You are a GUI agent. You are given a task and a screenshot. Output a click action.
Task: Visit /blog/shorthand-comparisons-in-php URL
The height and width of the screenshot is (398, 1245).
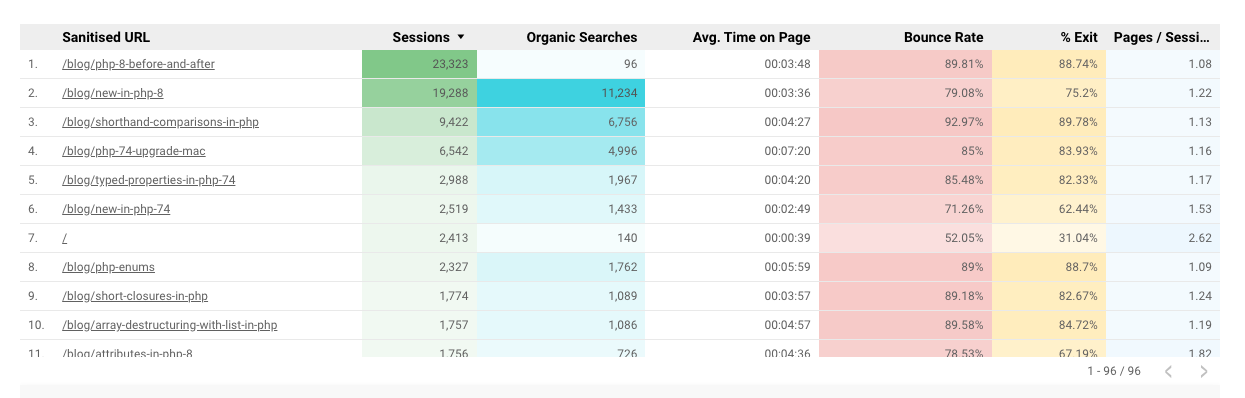[160, 122]
